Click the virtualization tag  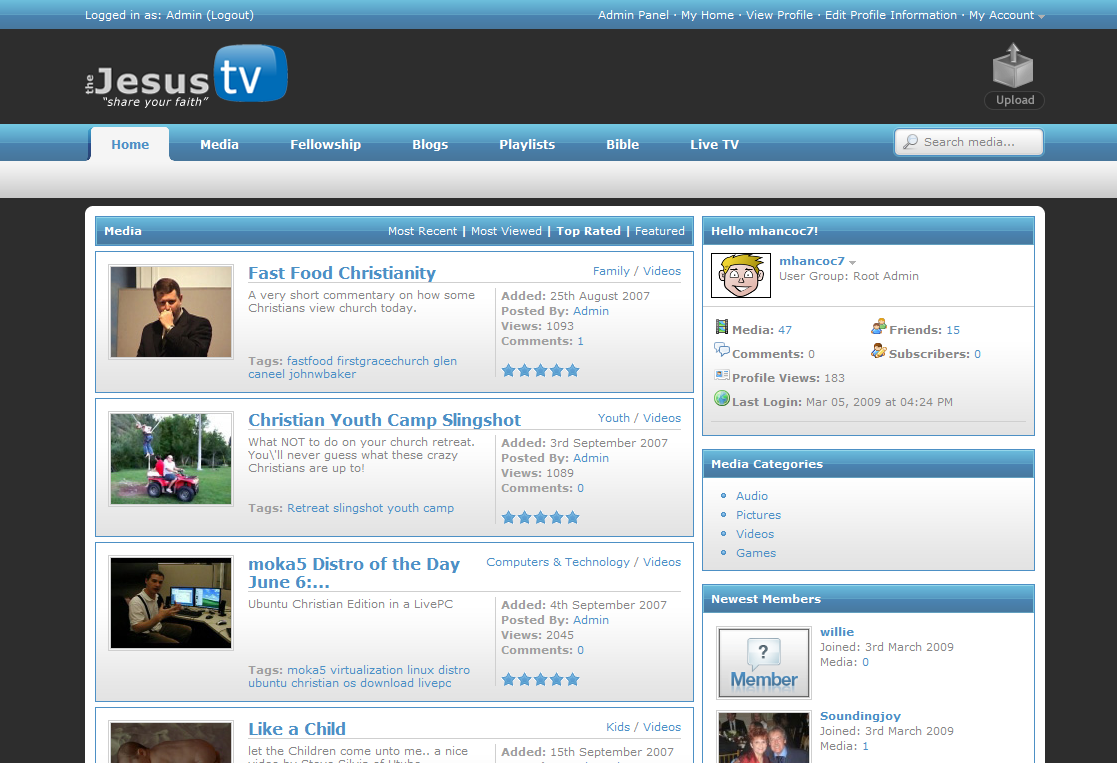367,670
